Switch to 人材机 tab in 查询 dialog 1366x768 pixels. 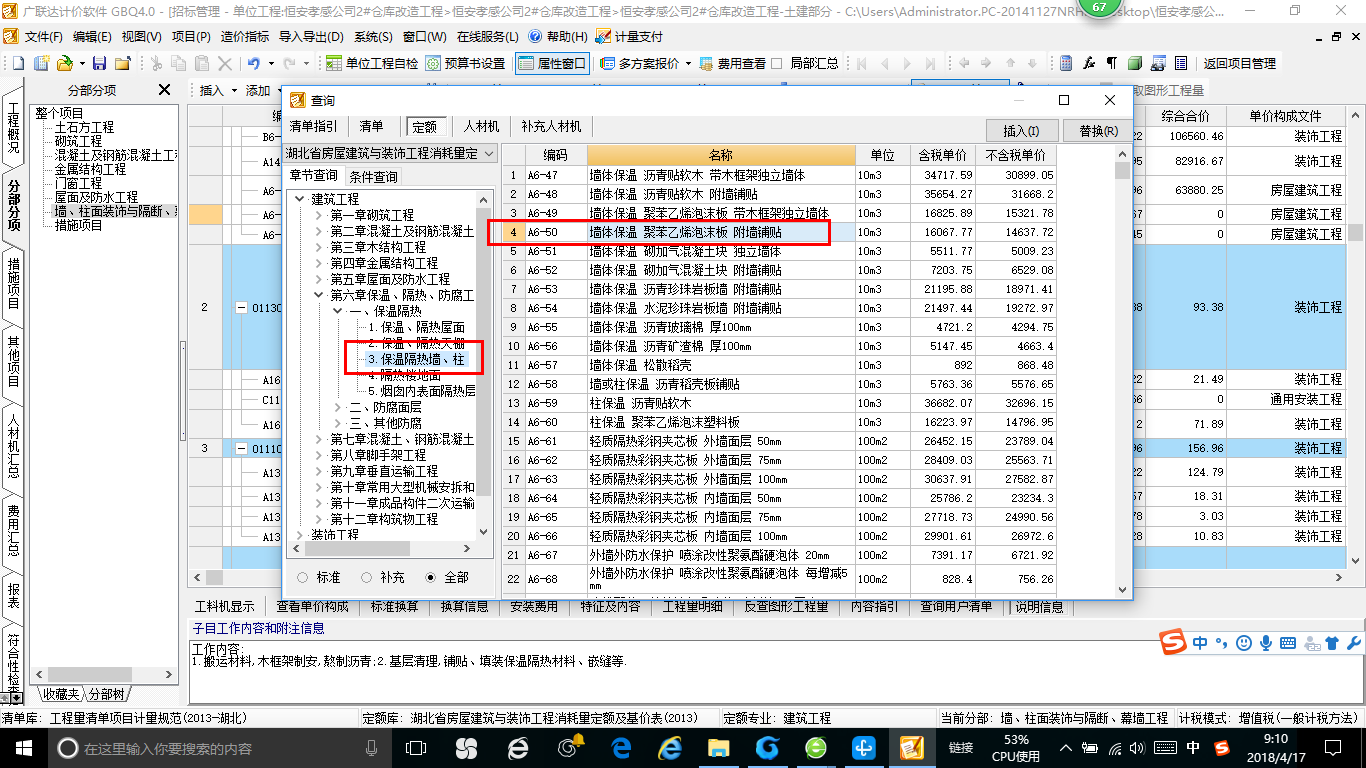(481, 126)
